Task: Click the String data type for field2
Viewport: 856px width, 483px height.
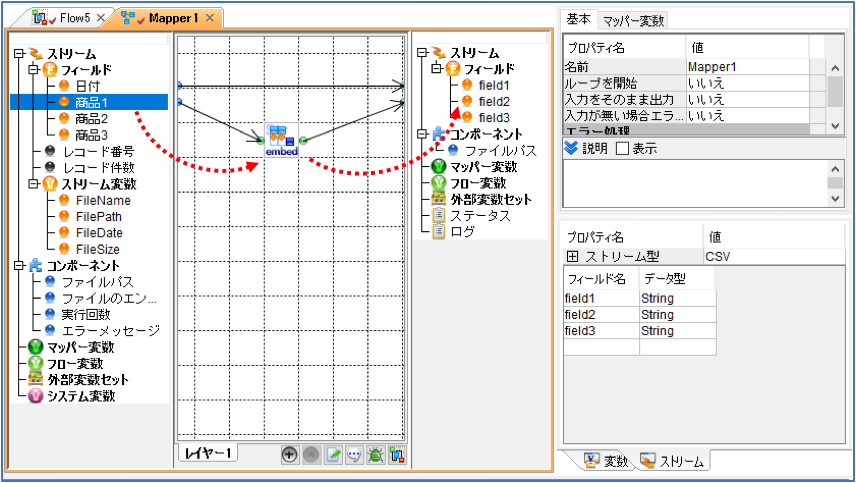Action: (677, 315)
